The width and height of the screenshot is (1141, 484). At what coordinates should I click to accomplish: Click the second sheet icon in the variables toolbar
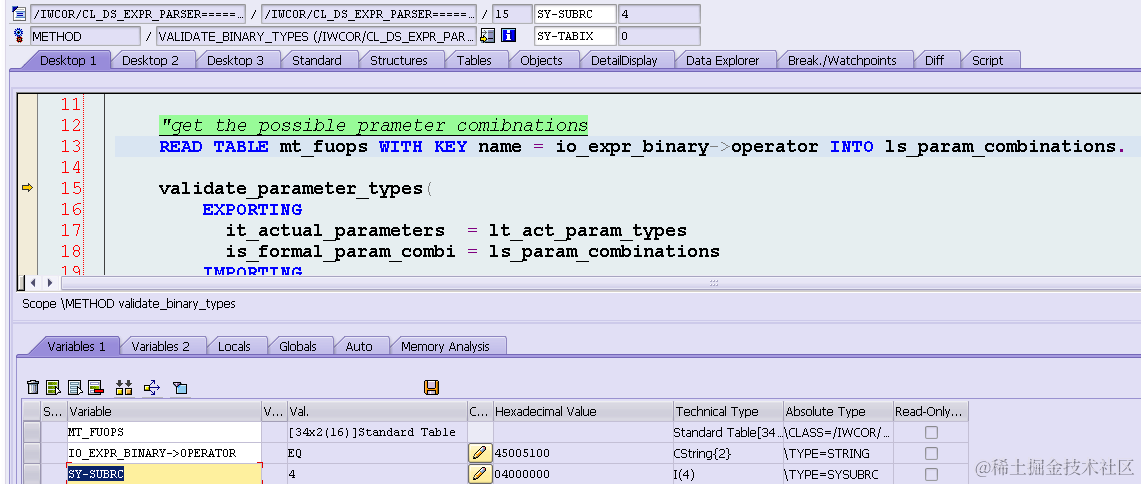pos(74,387)
